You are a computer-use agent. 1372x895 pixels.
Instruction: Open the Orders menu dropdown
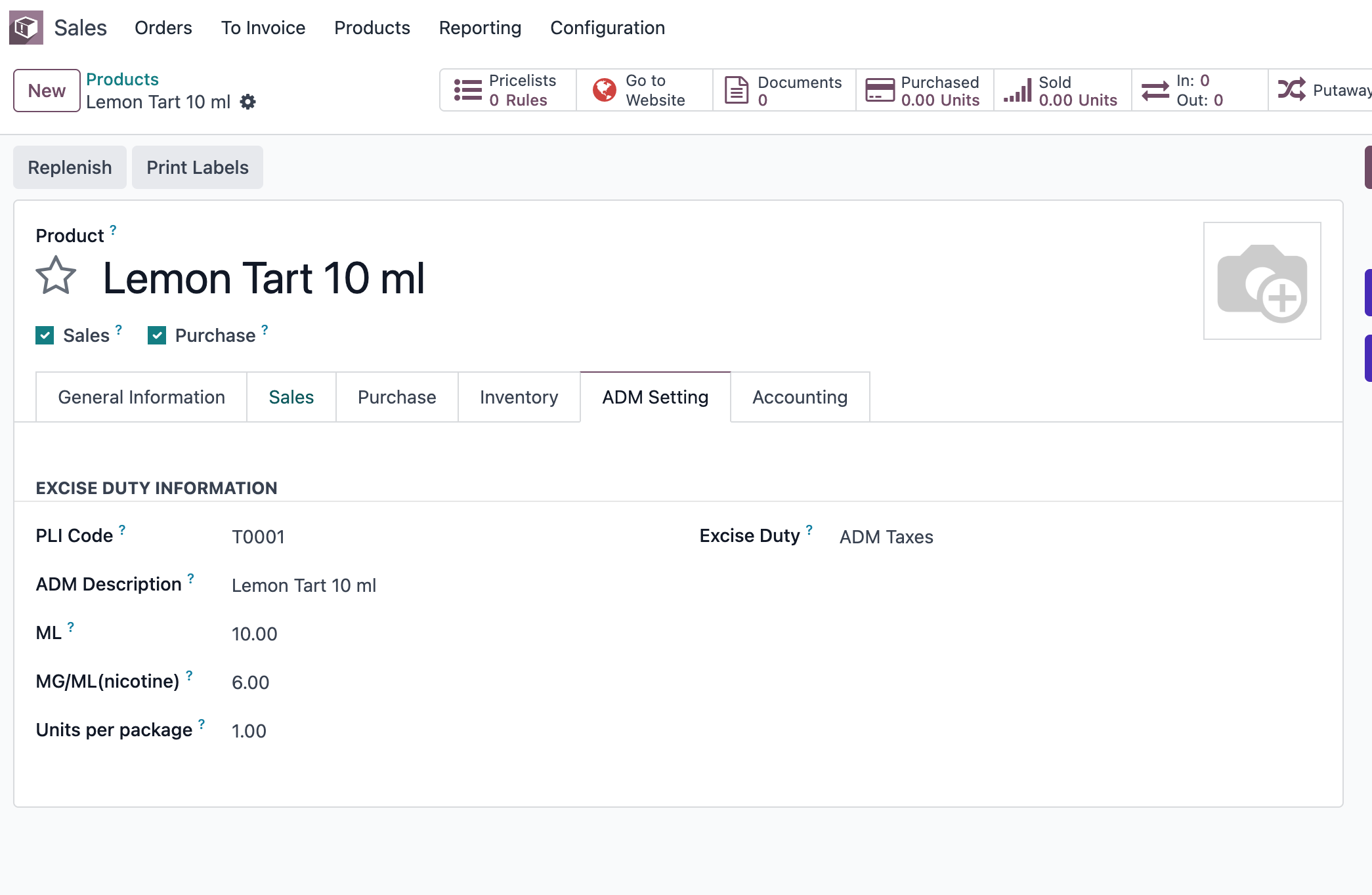point(163,28)
